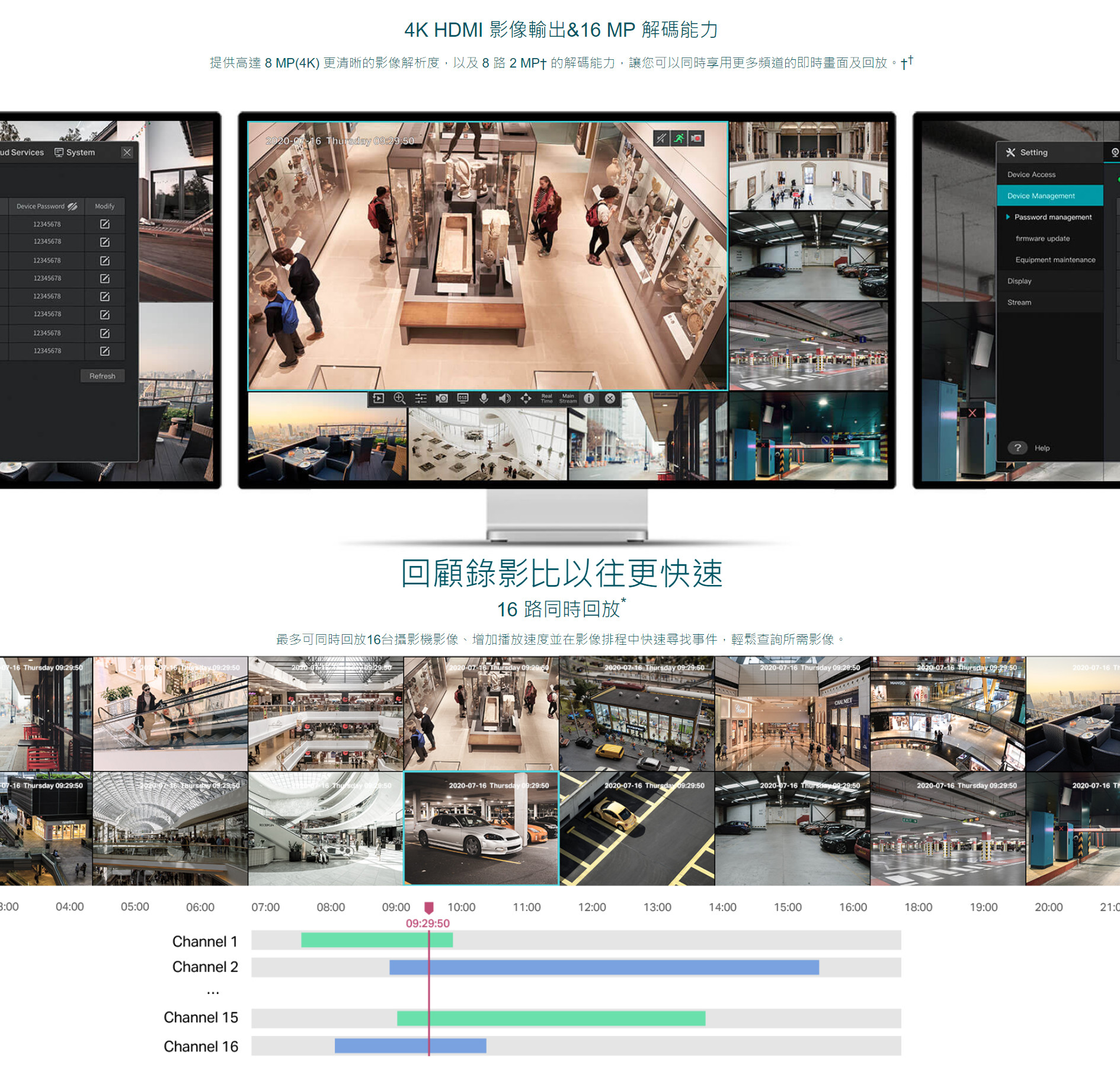This screenshot has width=1120, height=1068.
Task: Click the 04:00 timeline label
Action: pos(70,907)
